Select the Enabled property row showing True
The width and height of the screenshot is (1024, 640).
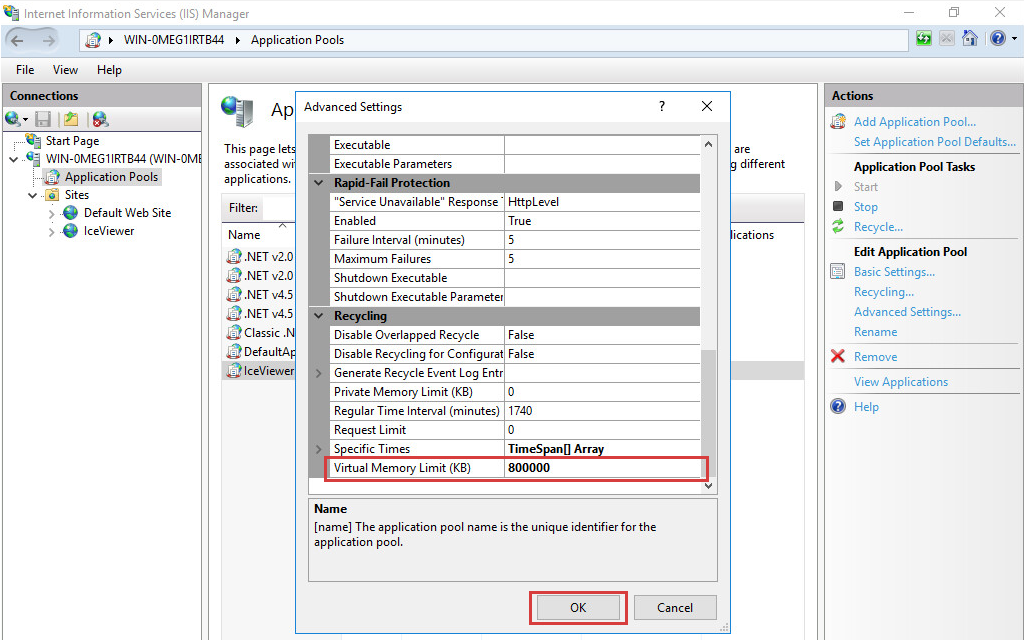[515, 221]
